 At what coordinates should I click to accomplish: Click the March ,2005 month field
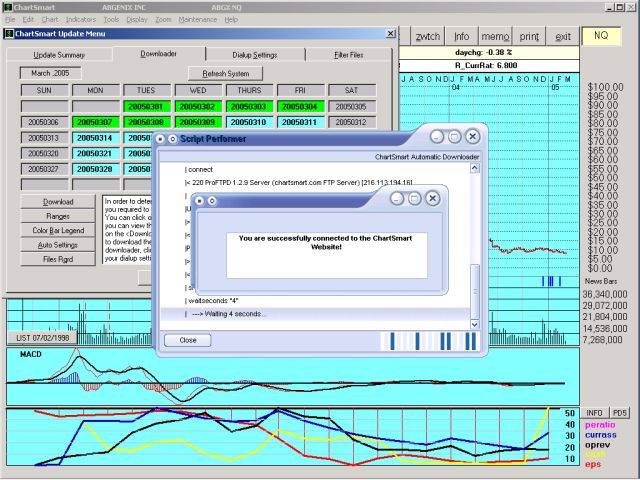coord(50,73)
